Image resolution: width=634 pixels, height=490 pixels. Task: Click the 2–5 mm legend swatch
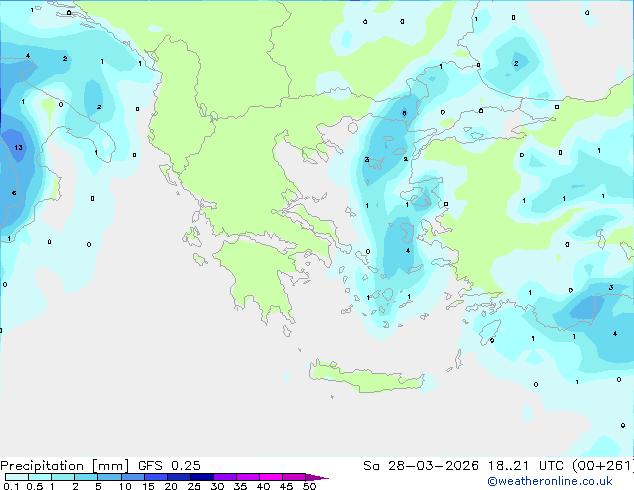click(x=86, y=477)
